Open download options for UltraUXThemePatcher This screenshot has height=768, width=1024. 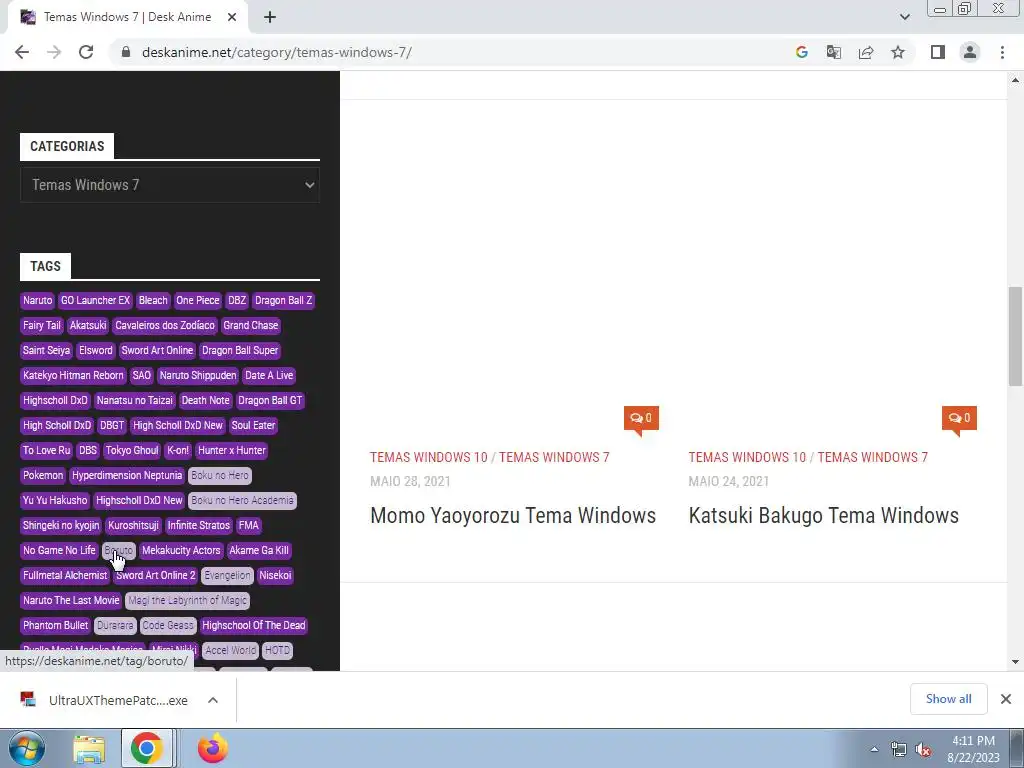point(213,700)
